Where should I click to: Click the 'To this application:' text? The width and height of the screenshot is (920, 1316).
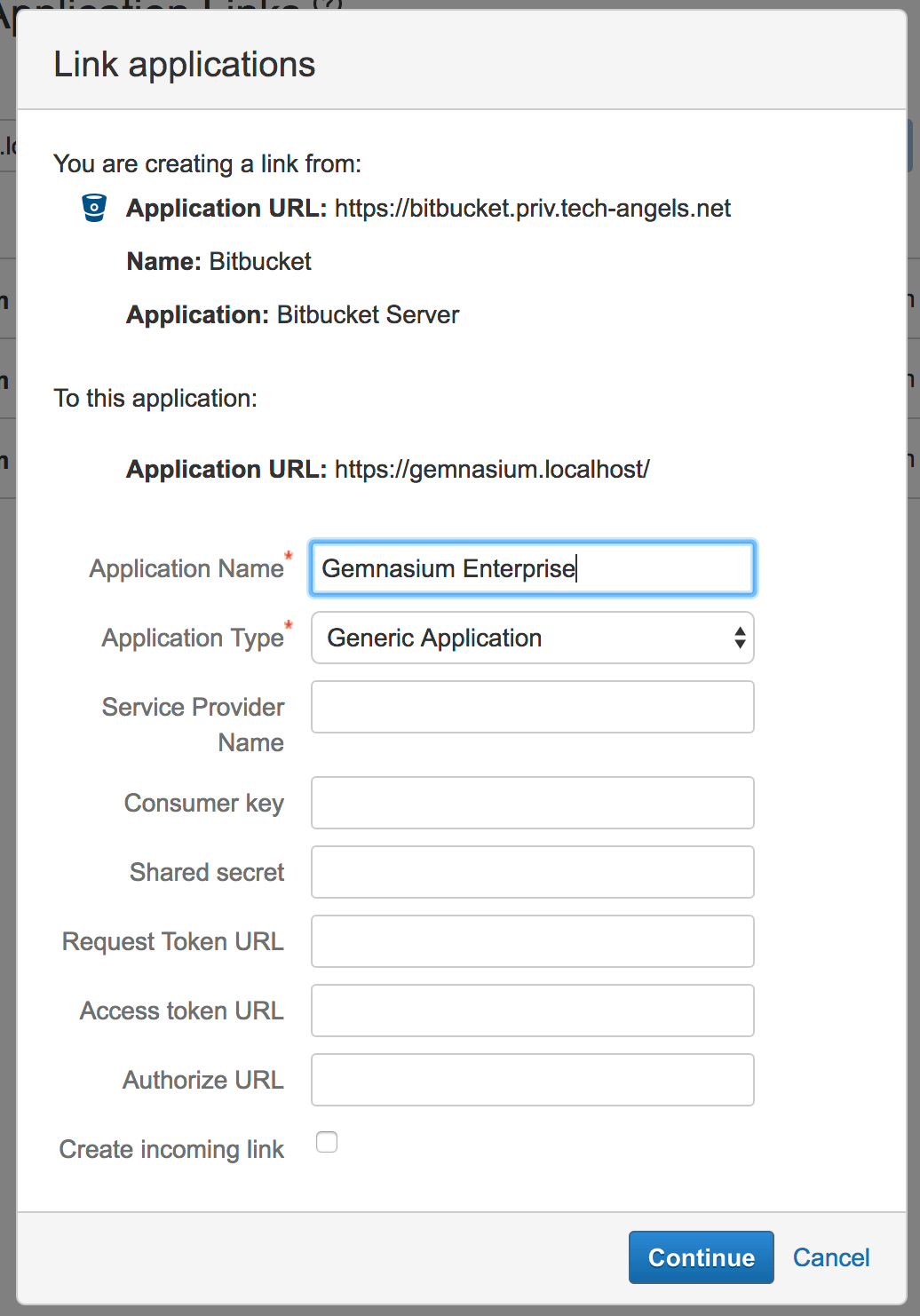coord(155,399)
